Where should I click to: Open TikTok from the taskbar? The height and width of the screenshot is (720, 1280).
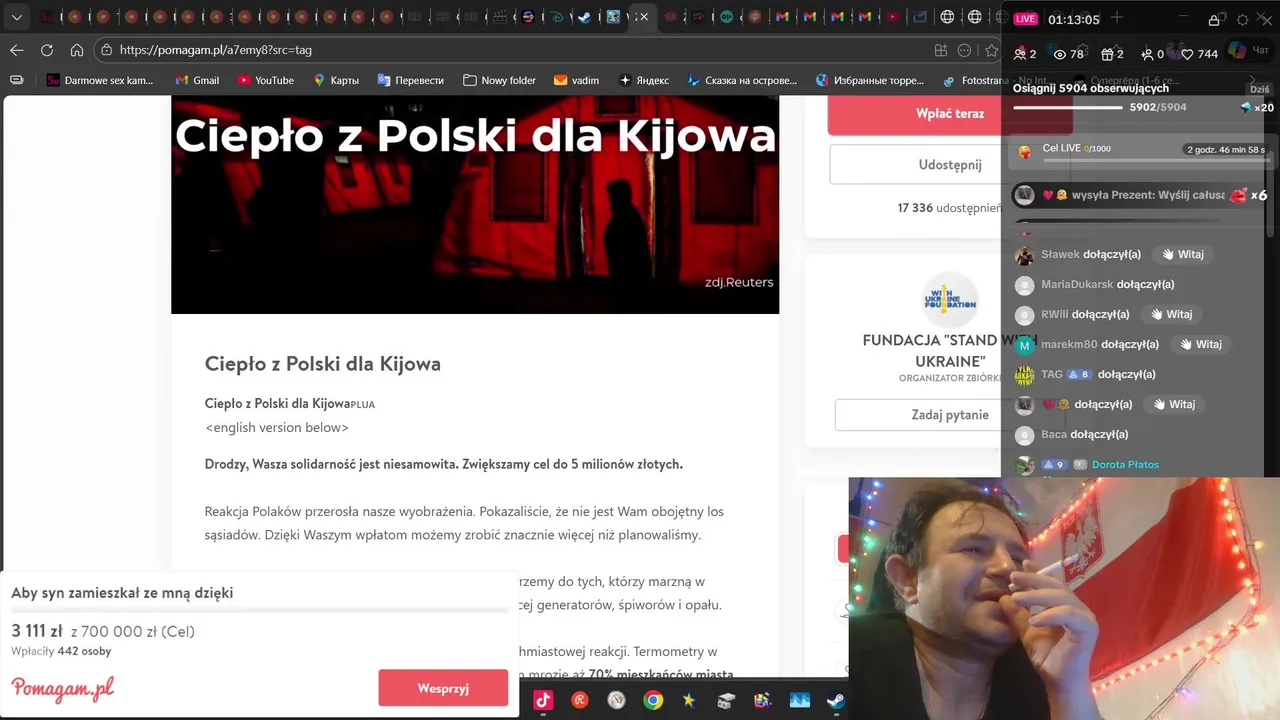tap(543, 700)
